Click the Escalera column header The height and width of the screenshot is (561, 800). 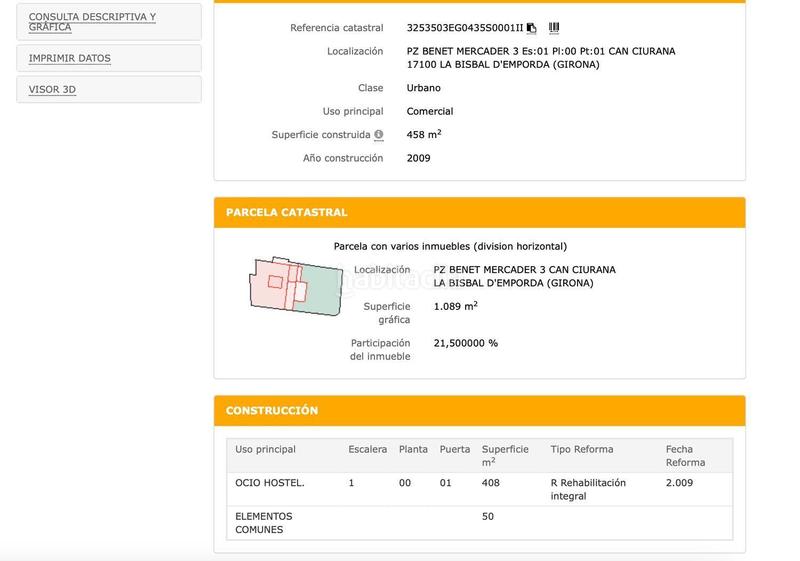(367, 449)
